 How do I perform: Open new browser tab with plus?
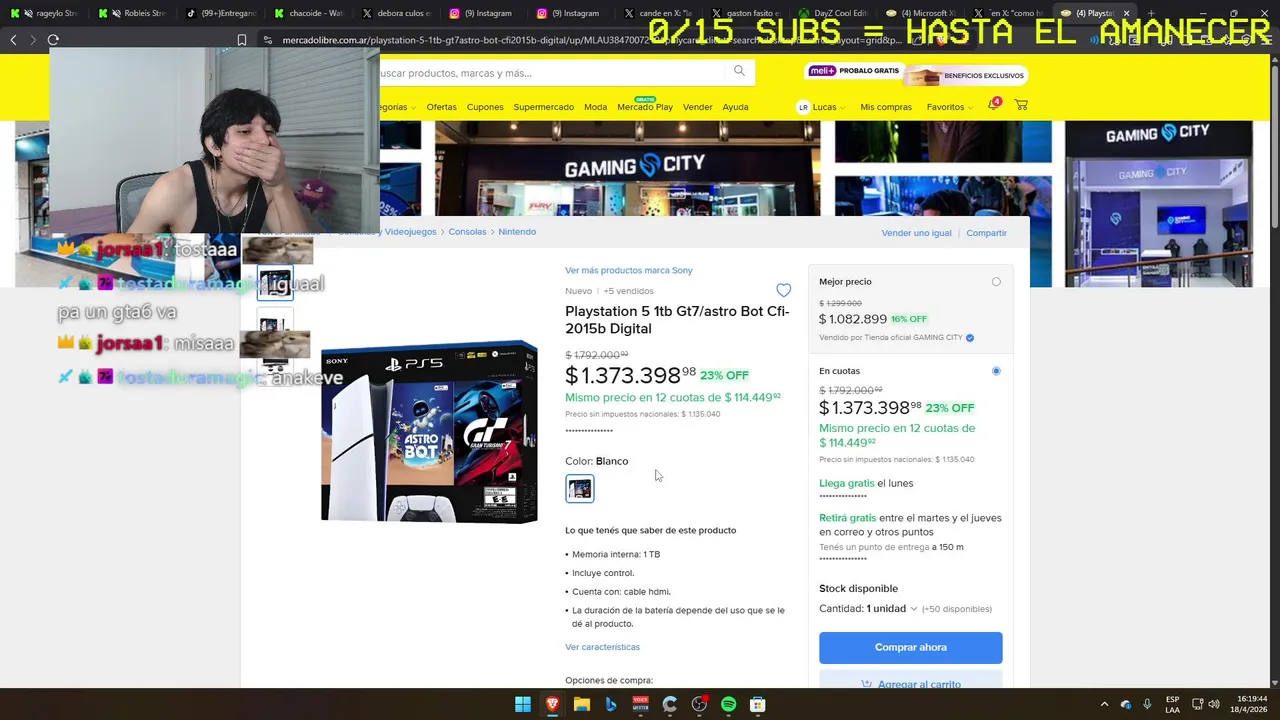pos(1151,13)
